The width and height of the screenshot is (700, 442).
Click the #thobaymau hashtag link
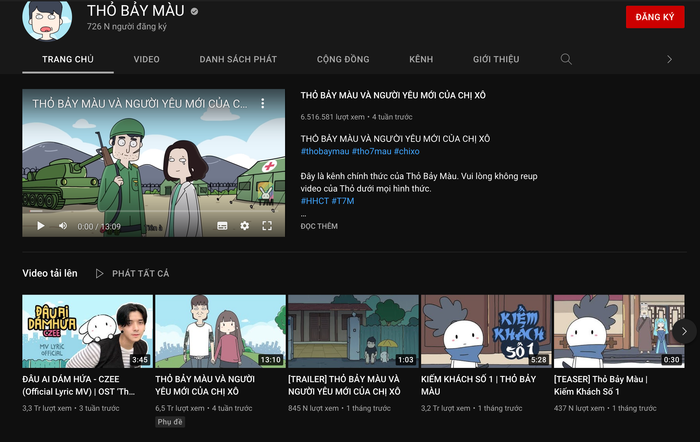tap(324, 151)
